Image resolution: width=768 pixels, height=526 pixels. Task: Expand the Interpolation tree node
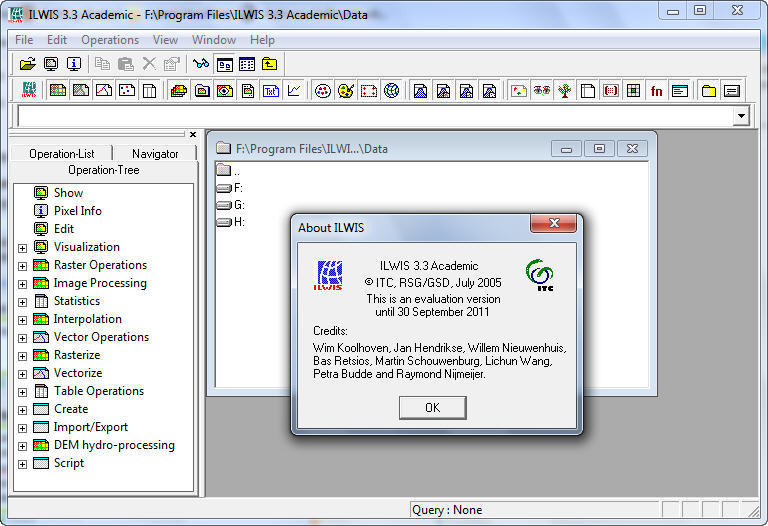click(x=23, y=320)
